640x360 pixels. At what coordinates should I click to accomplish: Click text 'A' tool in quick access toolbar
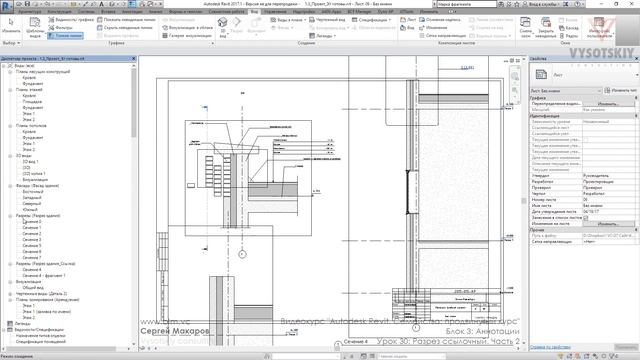(101, 4)
